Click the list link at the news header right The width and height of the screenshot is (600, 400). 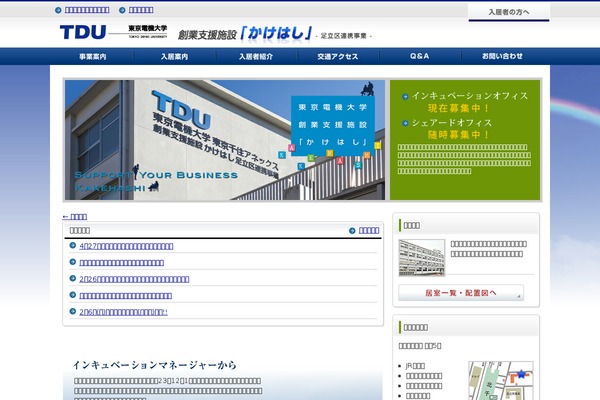click(369, 230)
